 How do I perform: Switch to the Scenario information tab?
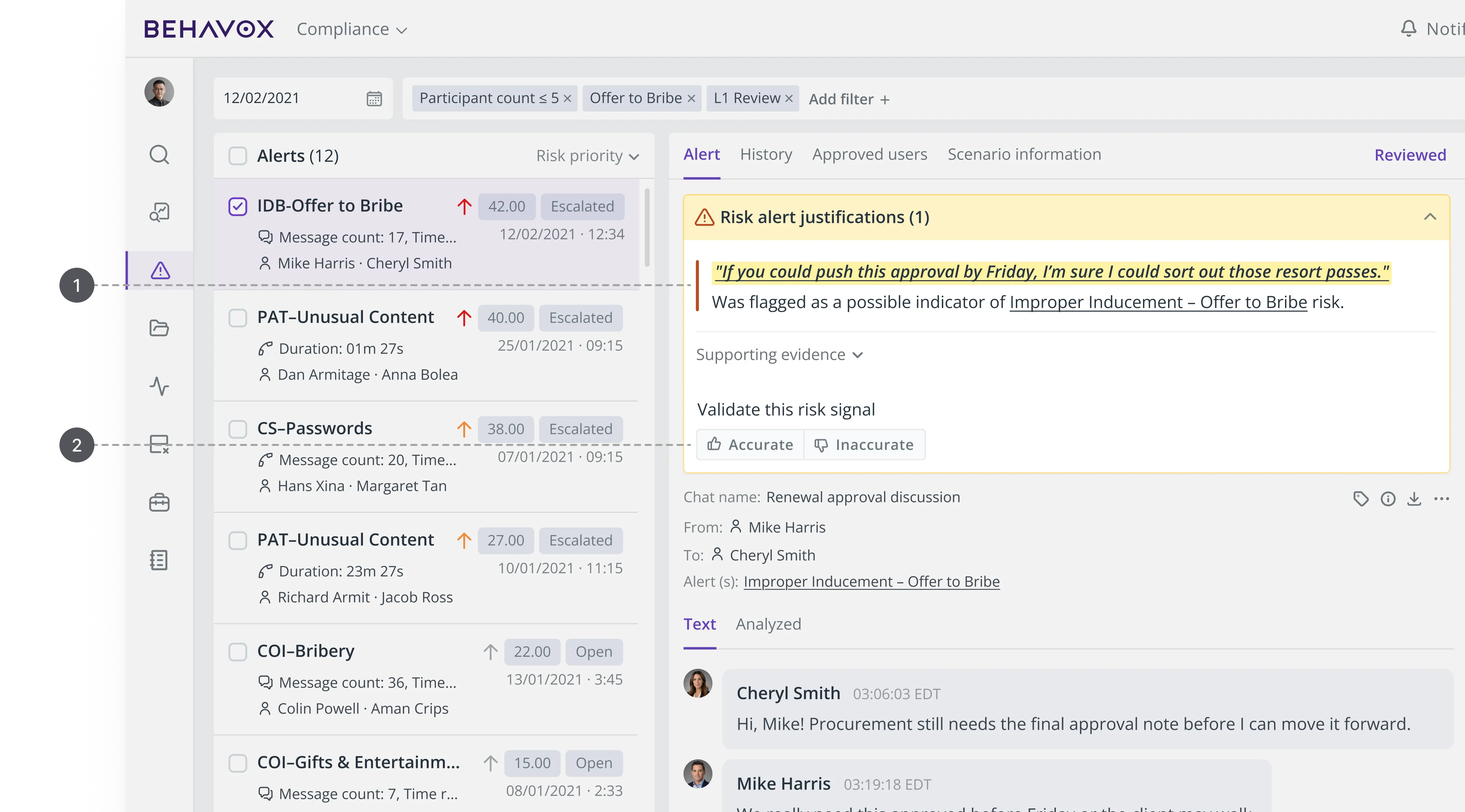click(1024, 154)
